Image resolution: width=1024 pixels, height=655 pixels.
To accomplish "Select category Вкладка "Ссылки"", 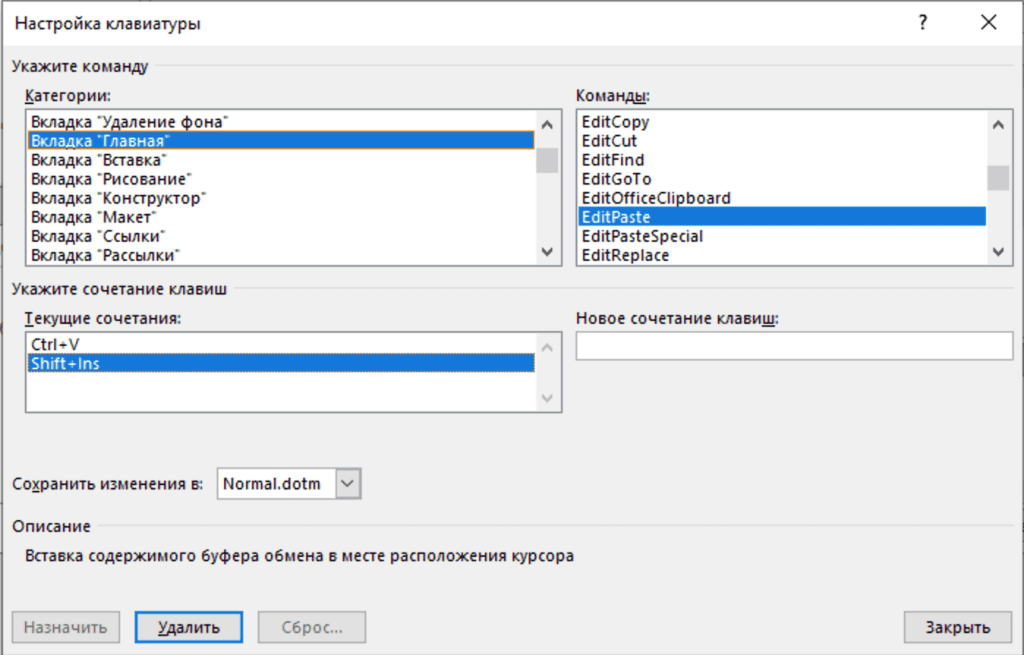I will point(98,236).
